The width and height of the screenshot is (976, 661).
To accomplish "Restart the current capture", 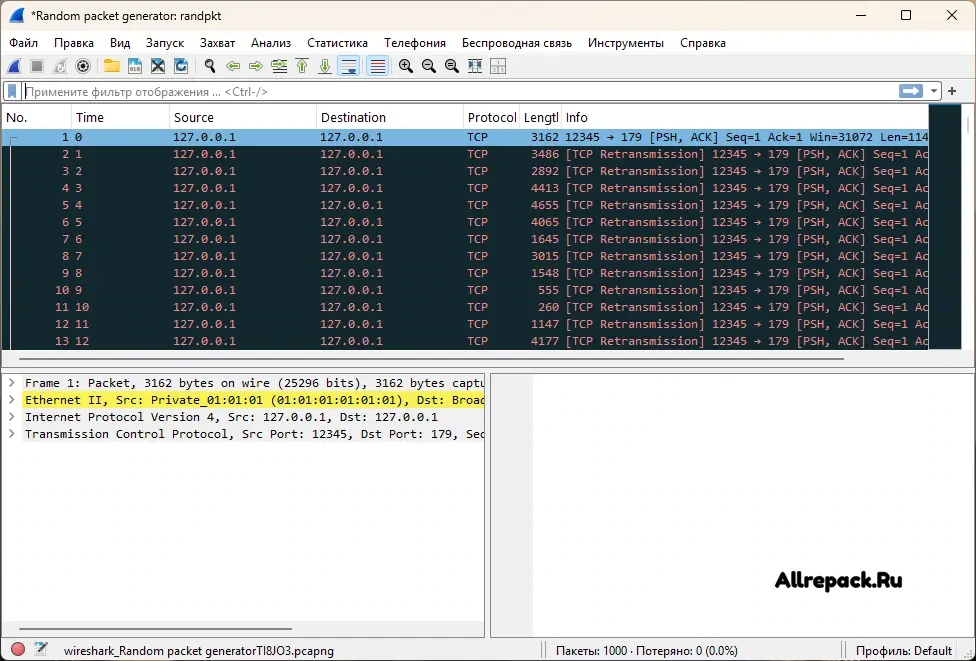I will click(x=60, y=66).
